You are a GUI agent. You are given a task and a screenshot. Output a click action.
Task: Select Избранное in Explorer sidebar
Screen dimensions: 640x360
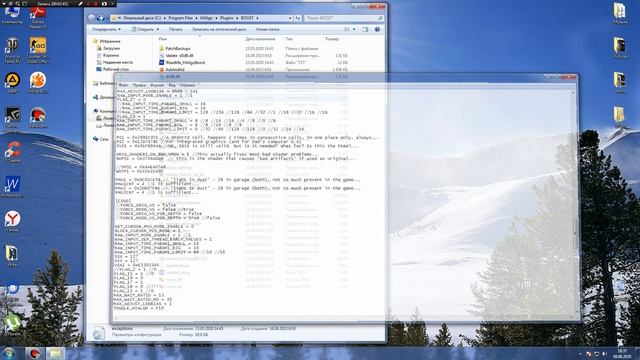coord(107,41)
